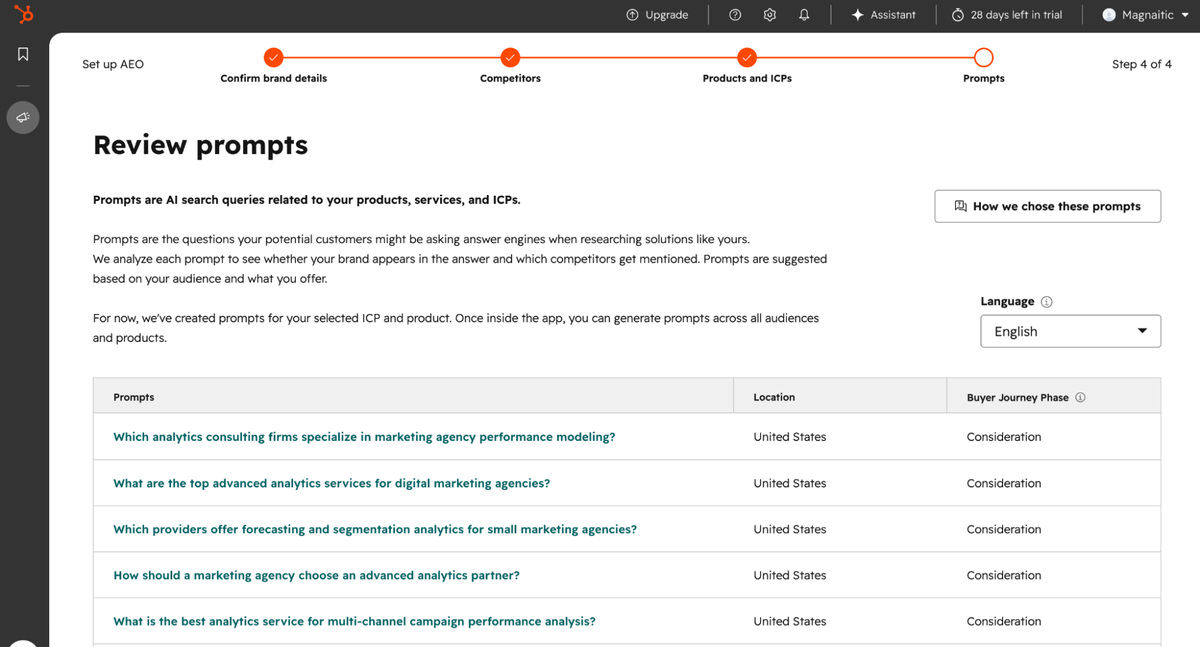Image resolution: width=1200 pixels, height=647 pixels.
Task: Click United States in the performance modeling row
Action: 790,437
